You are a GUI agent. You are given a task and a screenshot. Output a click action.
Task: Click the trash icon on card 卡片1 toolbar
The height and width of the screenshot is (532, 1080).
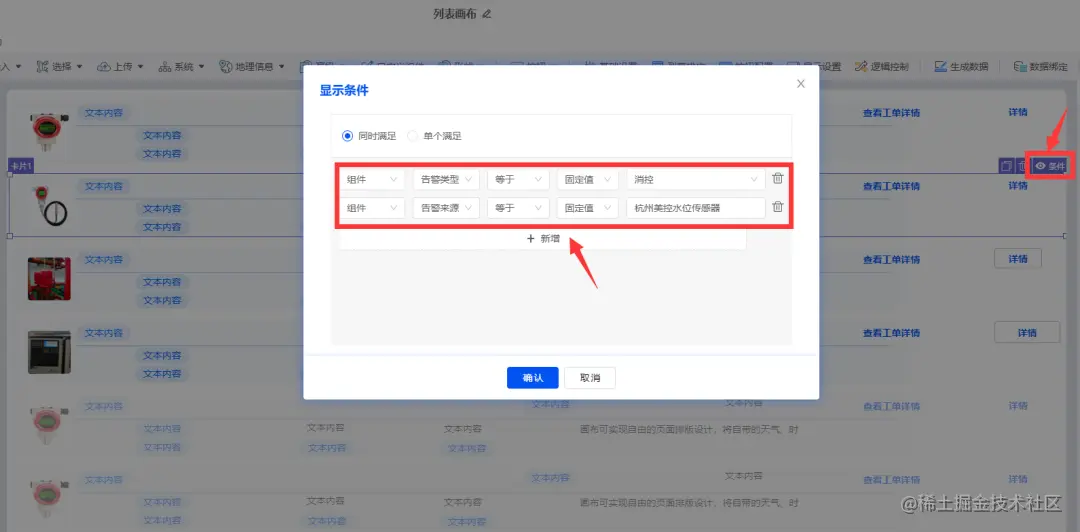coord(1021,166)
